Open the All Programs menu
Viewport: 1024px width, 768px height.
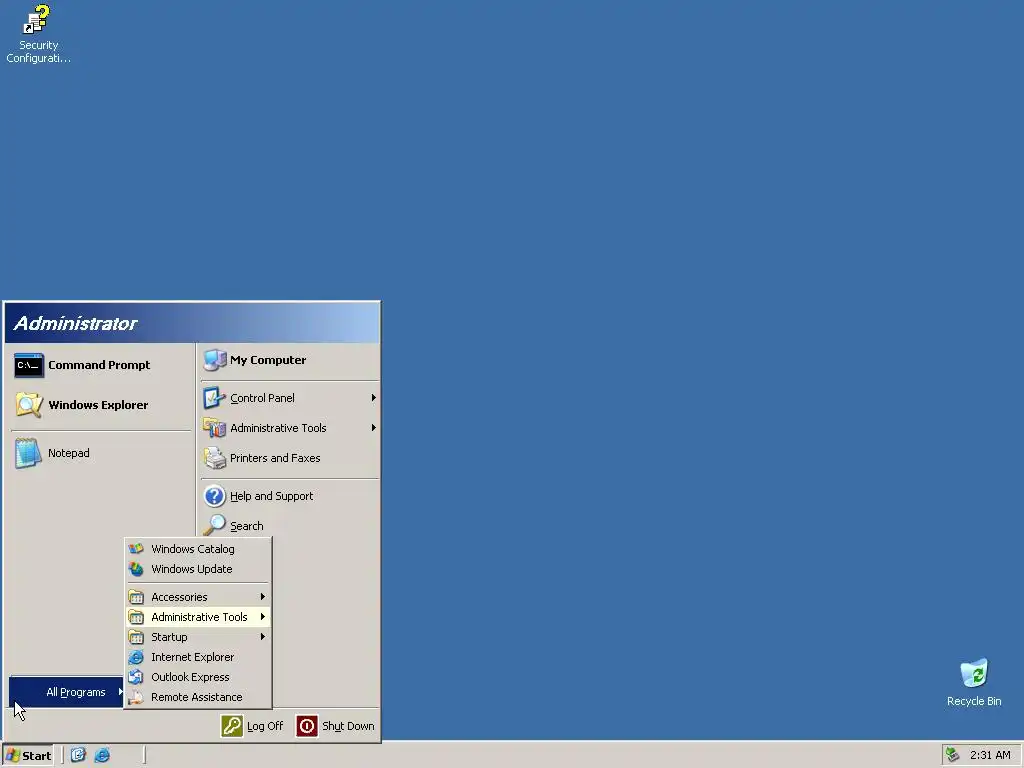(66, 692)
